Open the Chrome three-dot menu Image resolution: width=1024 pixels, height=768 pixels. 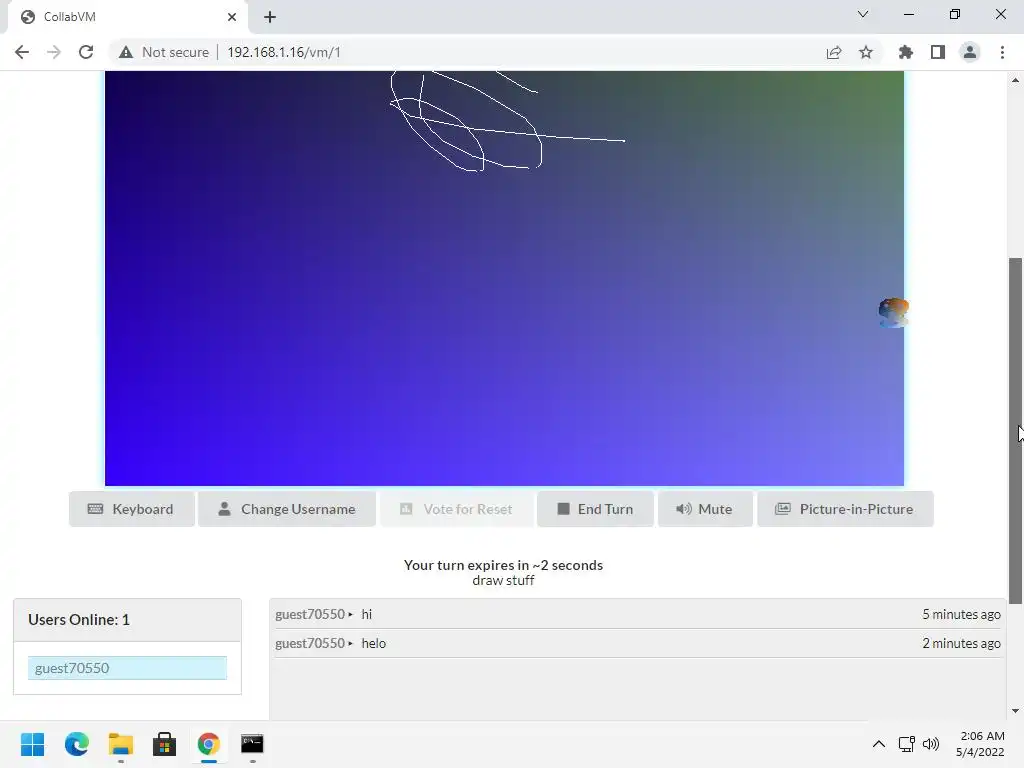click(1002, 52)
